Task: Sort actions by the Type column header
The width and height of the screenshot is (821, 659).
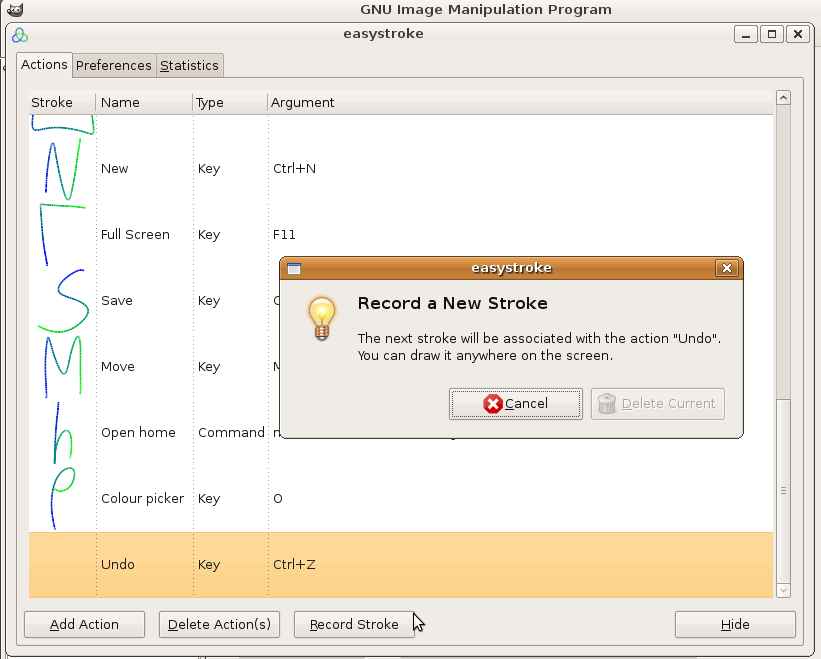Action: (x=230, y=103)
